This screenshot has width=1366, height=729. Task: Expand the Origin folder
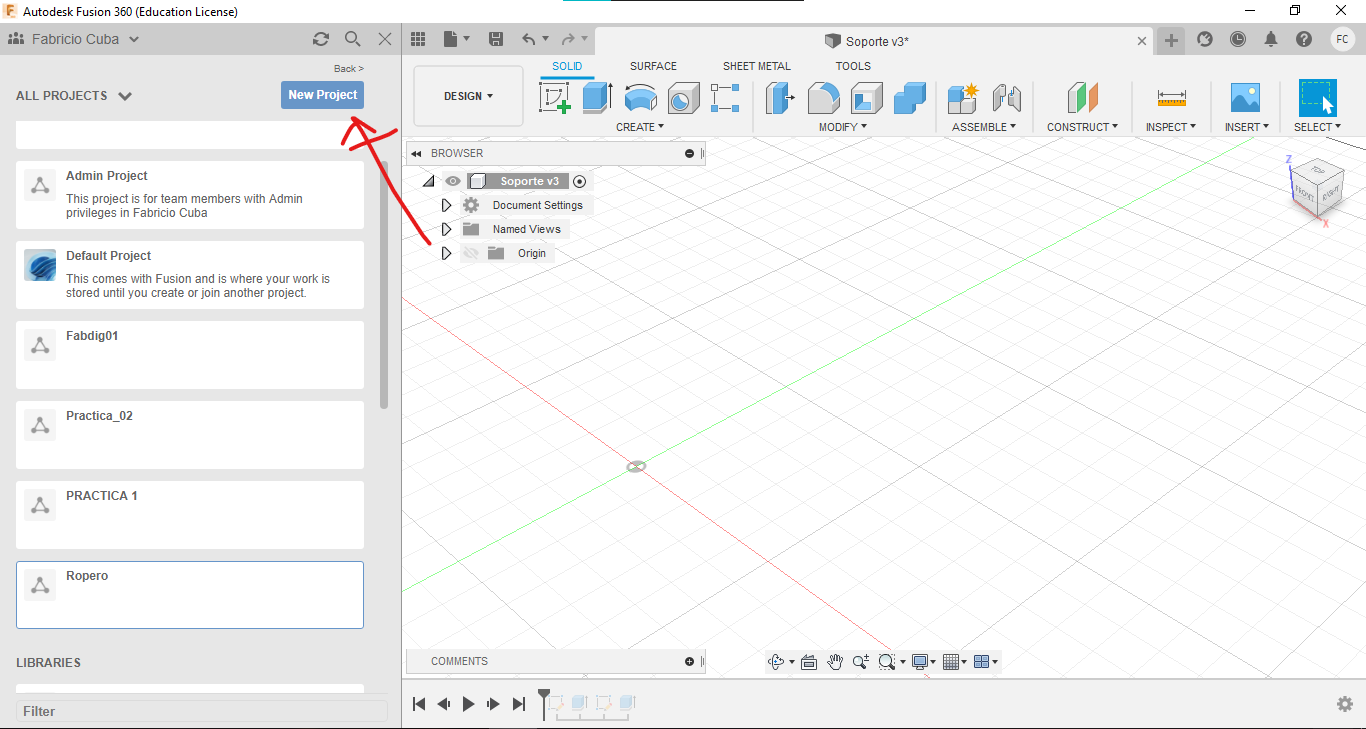tap(447, 253)
